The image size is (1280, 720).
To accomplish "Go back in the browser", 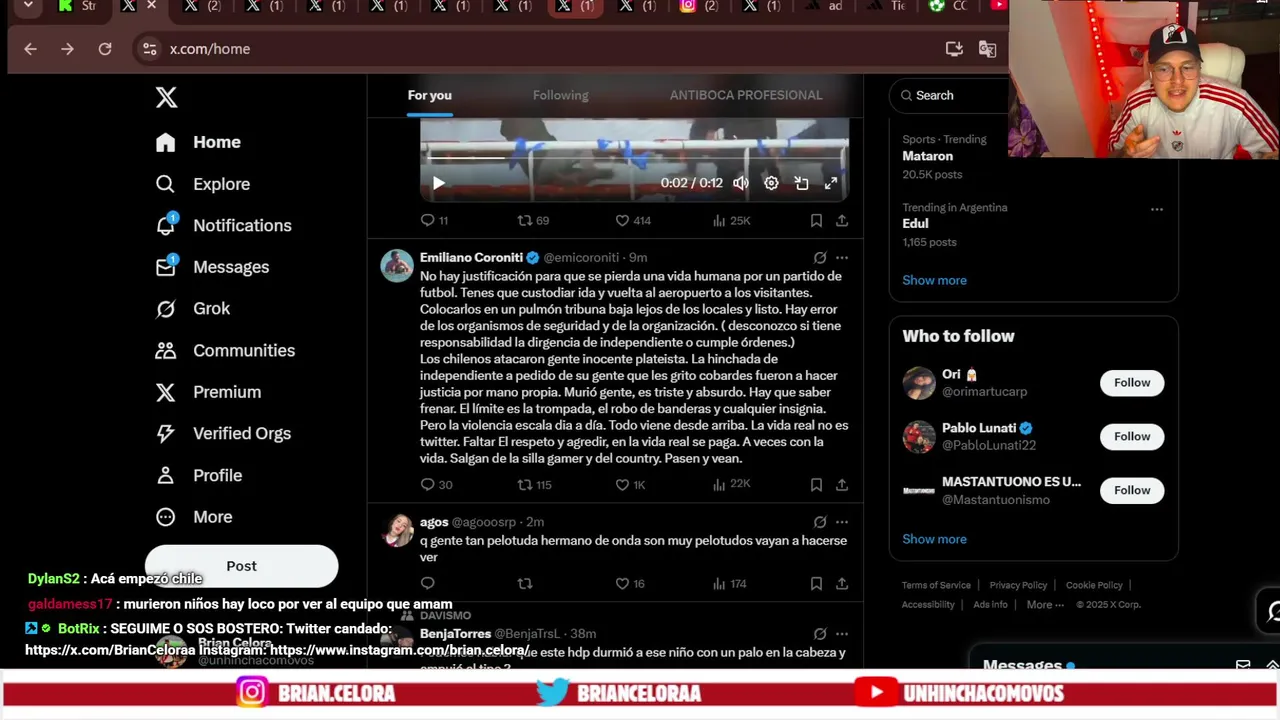I will [x=30, y=49].
